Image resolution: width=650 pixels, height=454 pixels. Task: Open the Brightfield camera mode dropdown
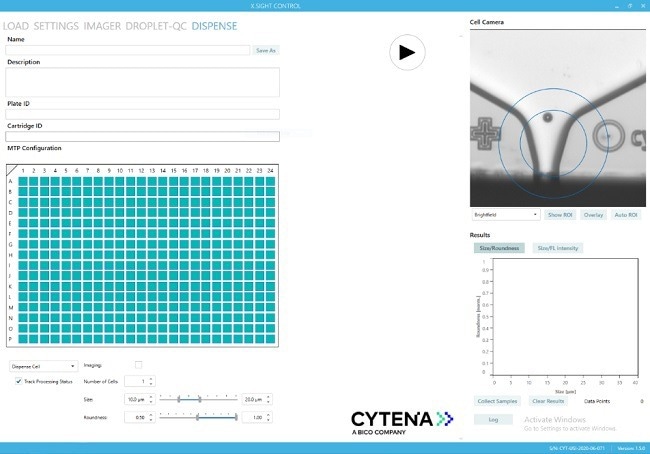pos(506,215)
